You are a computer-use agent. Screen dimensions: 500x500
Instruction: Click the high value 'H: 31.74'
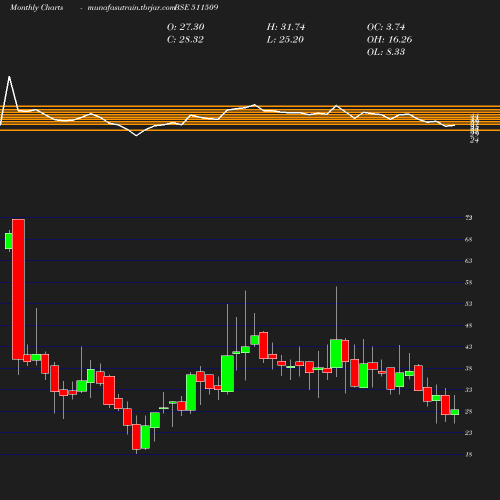[x=286, y=27]
